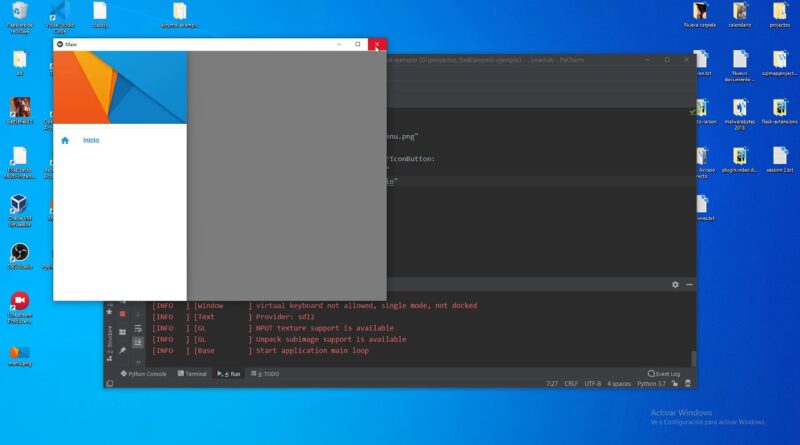Select Python 3.7 interpreter in status bar
This screenshot has width=800, height=445.
click(651, 384)
